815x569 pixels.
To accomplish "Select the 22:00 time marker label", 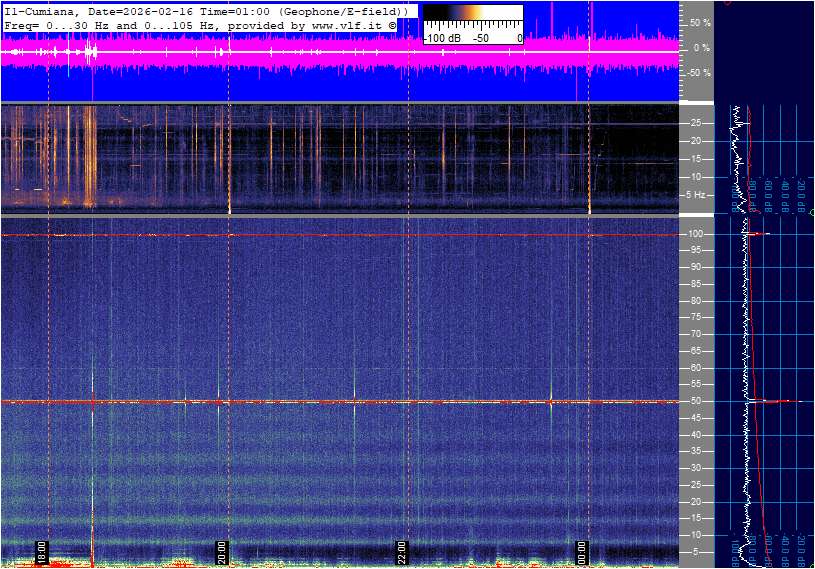I will coord(402,551).
